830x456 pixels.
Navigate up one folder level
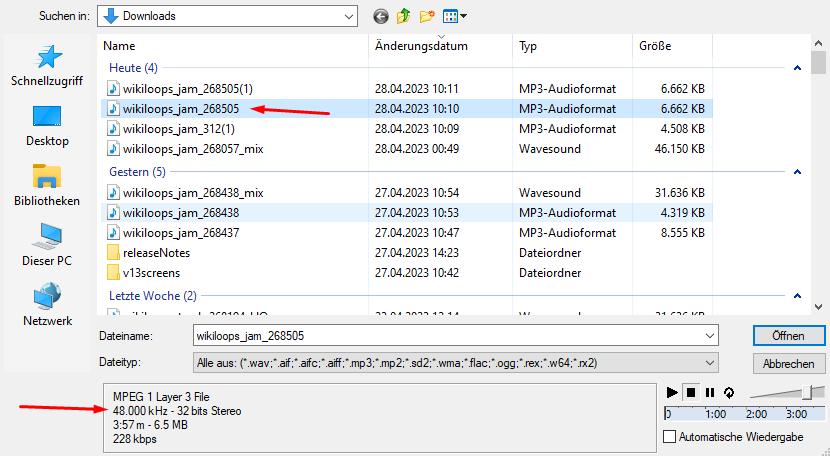point(403,16)
